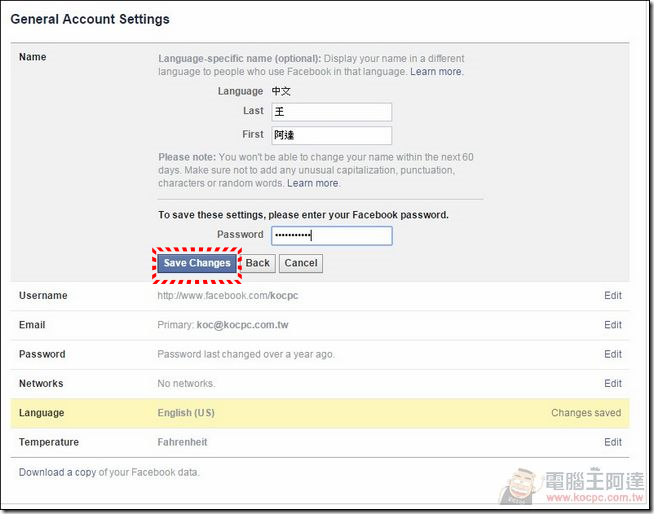Select the Language row label in the settings list

(41, 413)
